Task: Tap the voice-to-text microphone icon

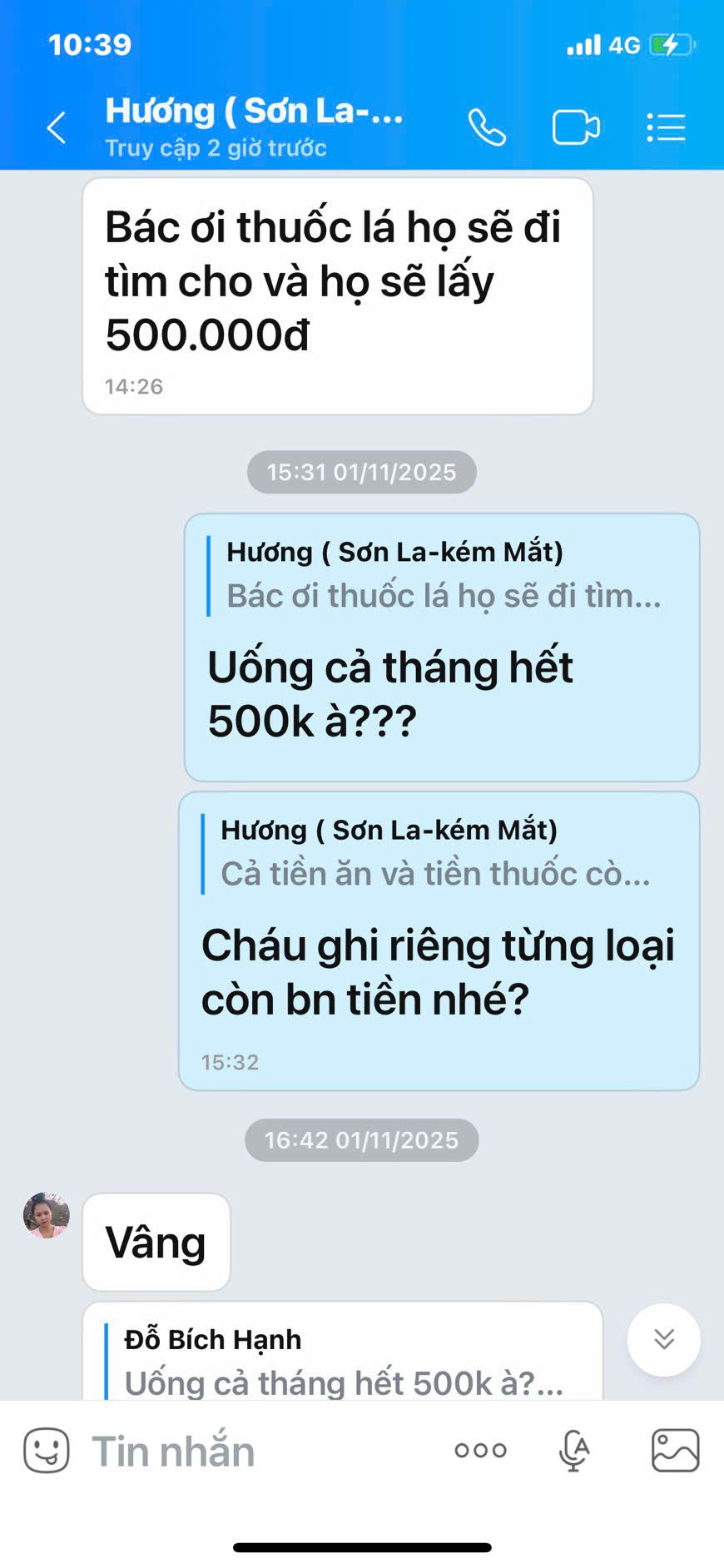Action: pos(574,1451)
